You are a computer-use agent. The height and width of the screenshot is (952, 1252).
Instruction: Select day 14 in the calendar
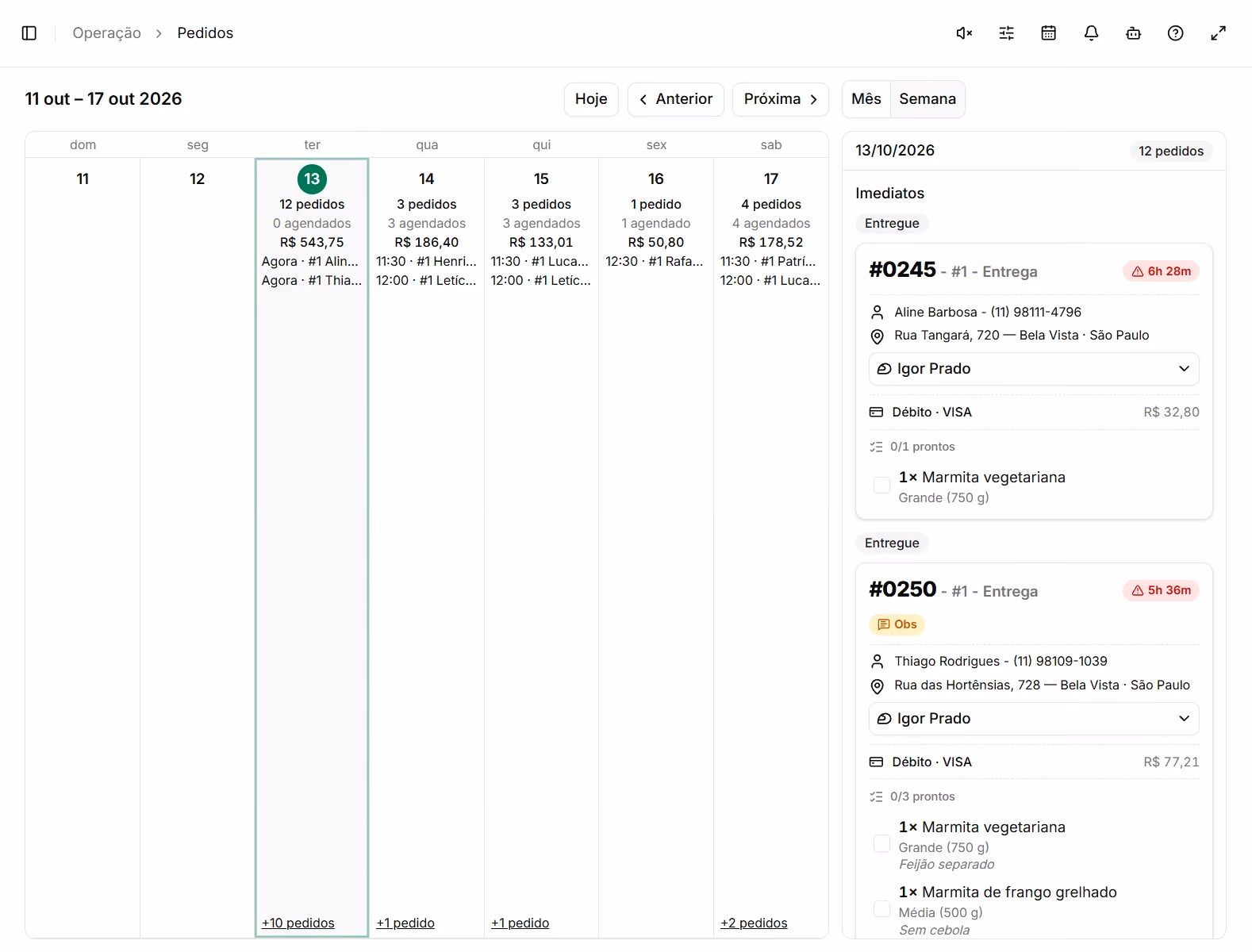[x=427, y=179]
